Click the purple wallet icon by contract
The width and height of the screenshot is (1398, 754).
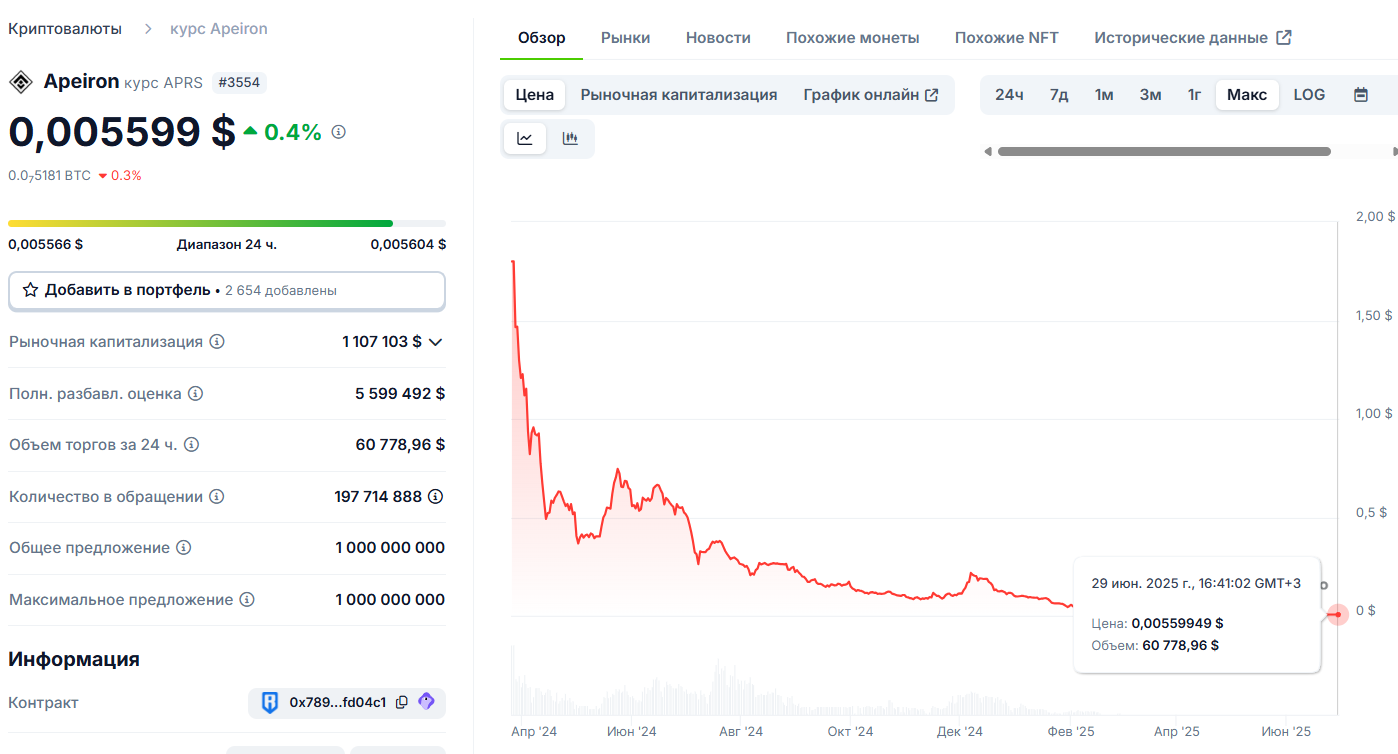point(427,701)
